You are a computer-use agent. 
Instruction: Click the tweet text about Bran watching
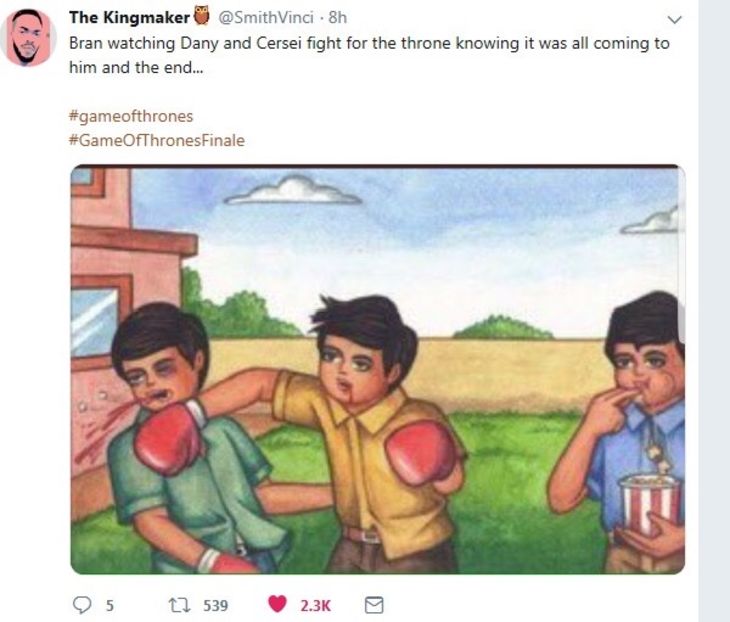click(x=369, y=55)
